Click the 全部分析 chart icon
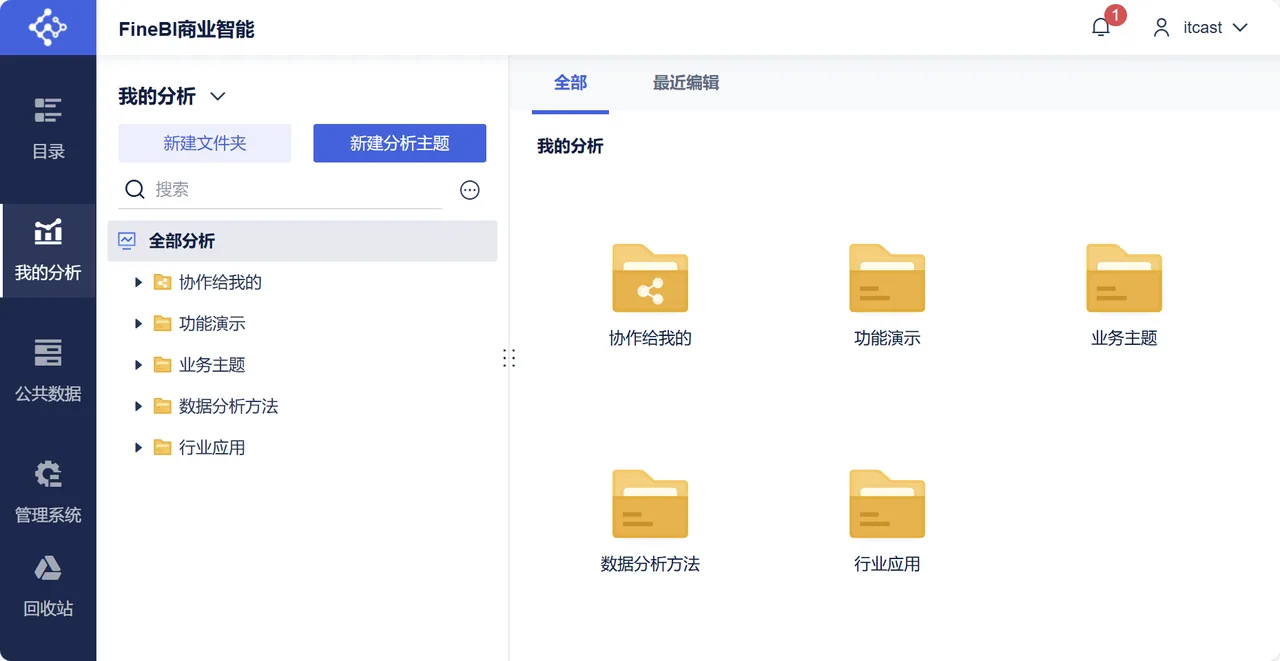The width and height of the screenshot is (1280, 661). [x=127, y=241]
